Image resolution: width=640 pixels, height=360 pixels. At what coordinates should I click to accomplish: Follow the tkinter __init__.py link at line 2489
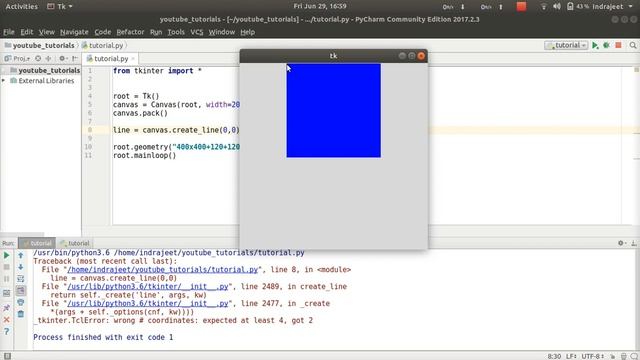(147, 287)
